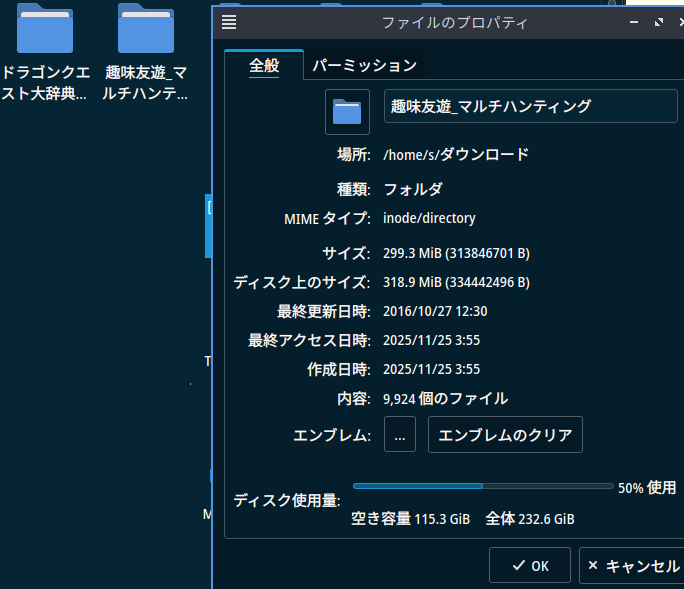Select the 趣味友遊_マルチハンテ desktop folder icon
The width and height of the screenshot is (684, 589).
[146, 30]
